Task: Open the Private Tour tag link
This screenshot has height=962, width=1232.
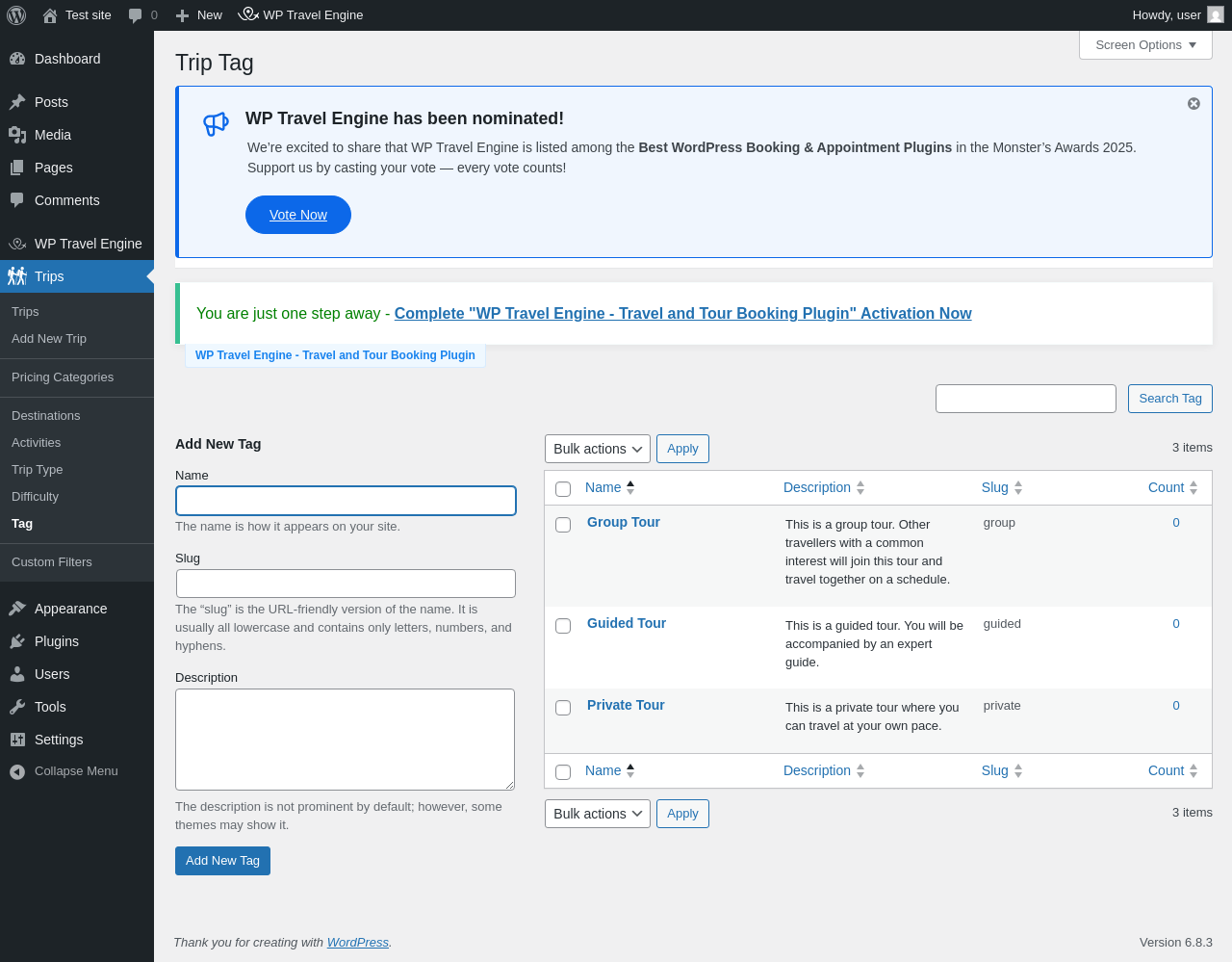Action: click(626, 706)
